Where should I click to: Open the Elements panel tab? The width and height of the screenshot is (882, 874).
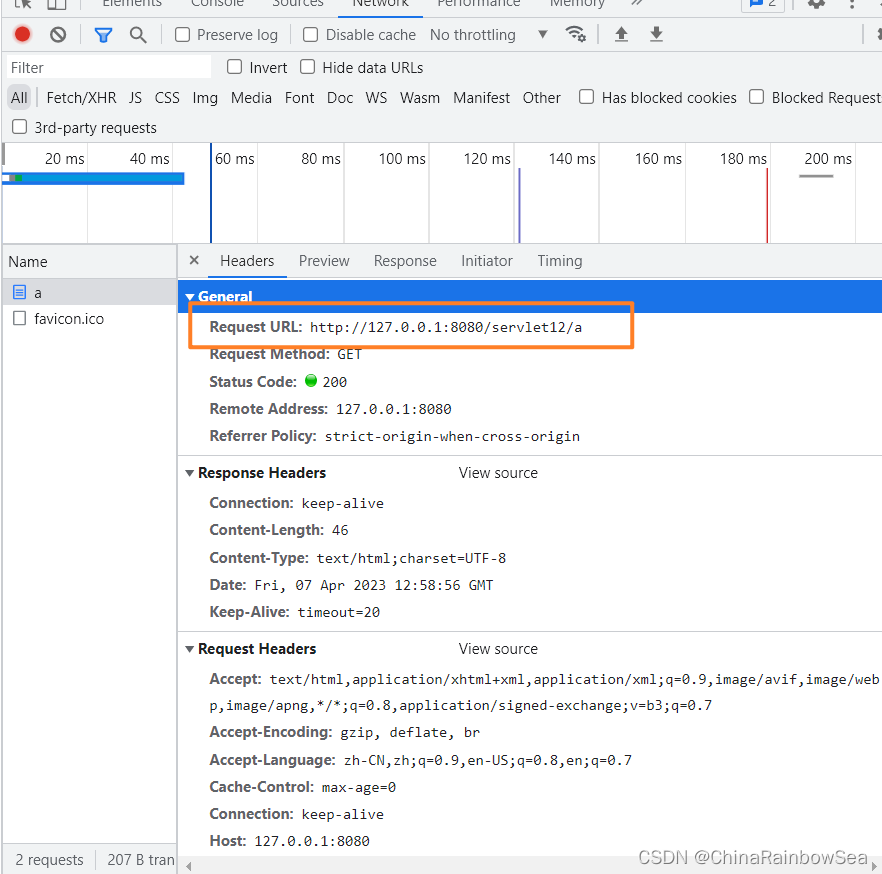click(132, 4)
